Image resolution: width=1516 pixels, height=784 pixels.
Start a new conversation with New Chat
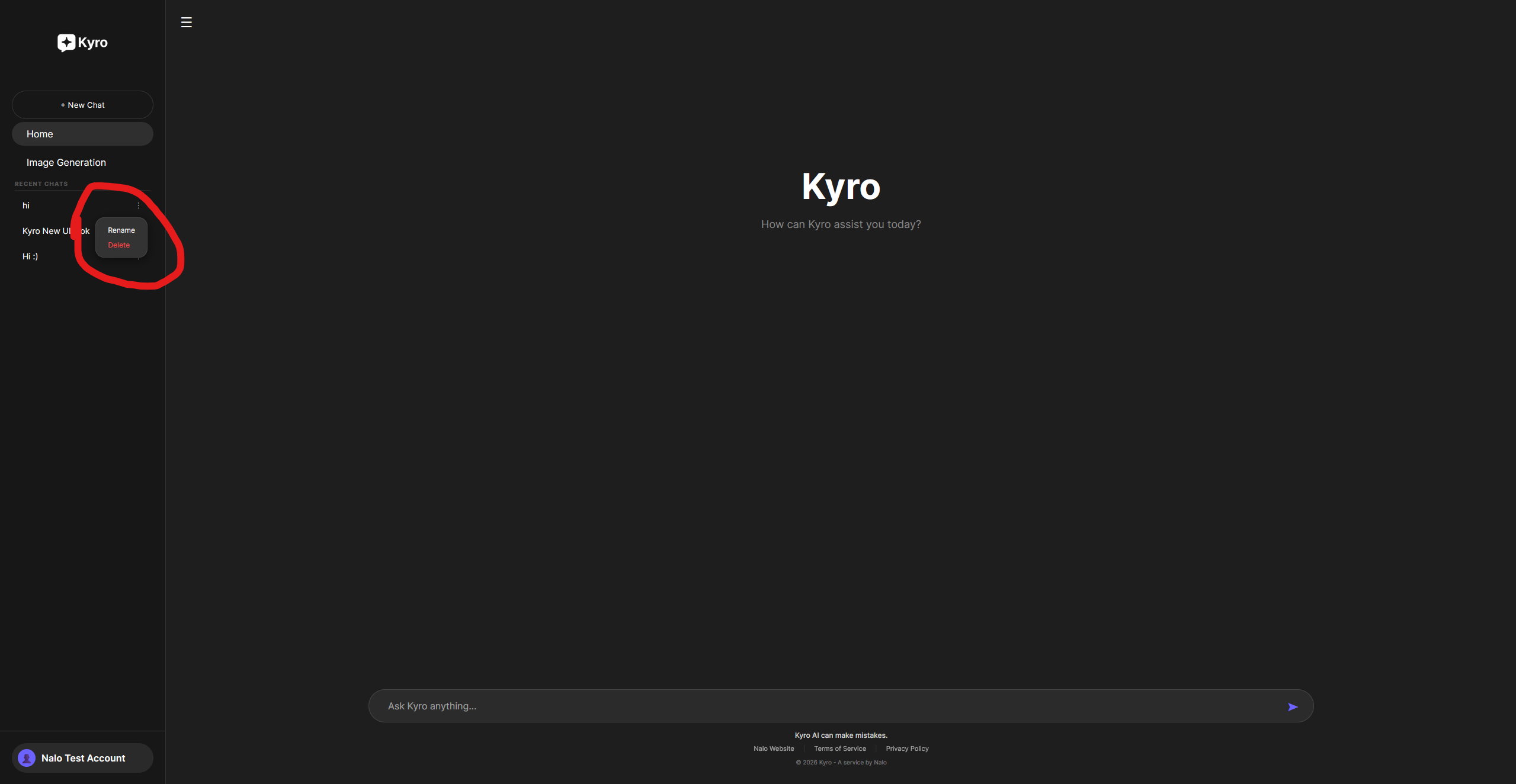[x=82, y=105]
